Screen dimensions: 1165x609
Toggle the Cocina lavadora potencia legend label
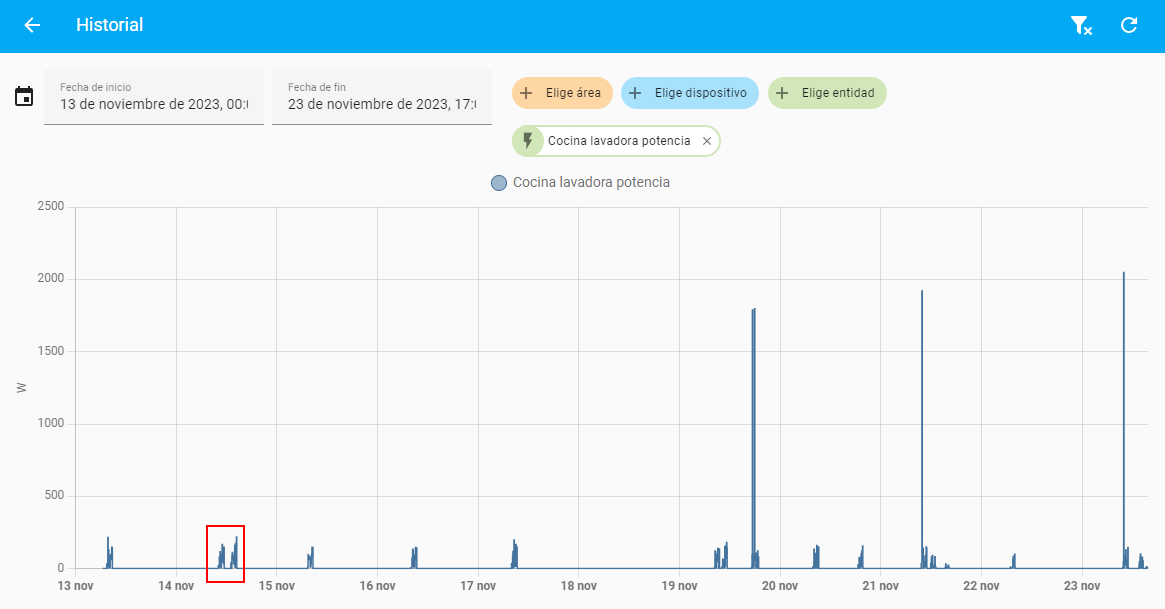click(591, 183)
